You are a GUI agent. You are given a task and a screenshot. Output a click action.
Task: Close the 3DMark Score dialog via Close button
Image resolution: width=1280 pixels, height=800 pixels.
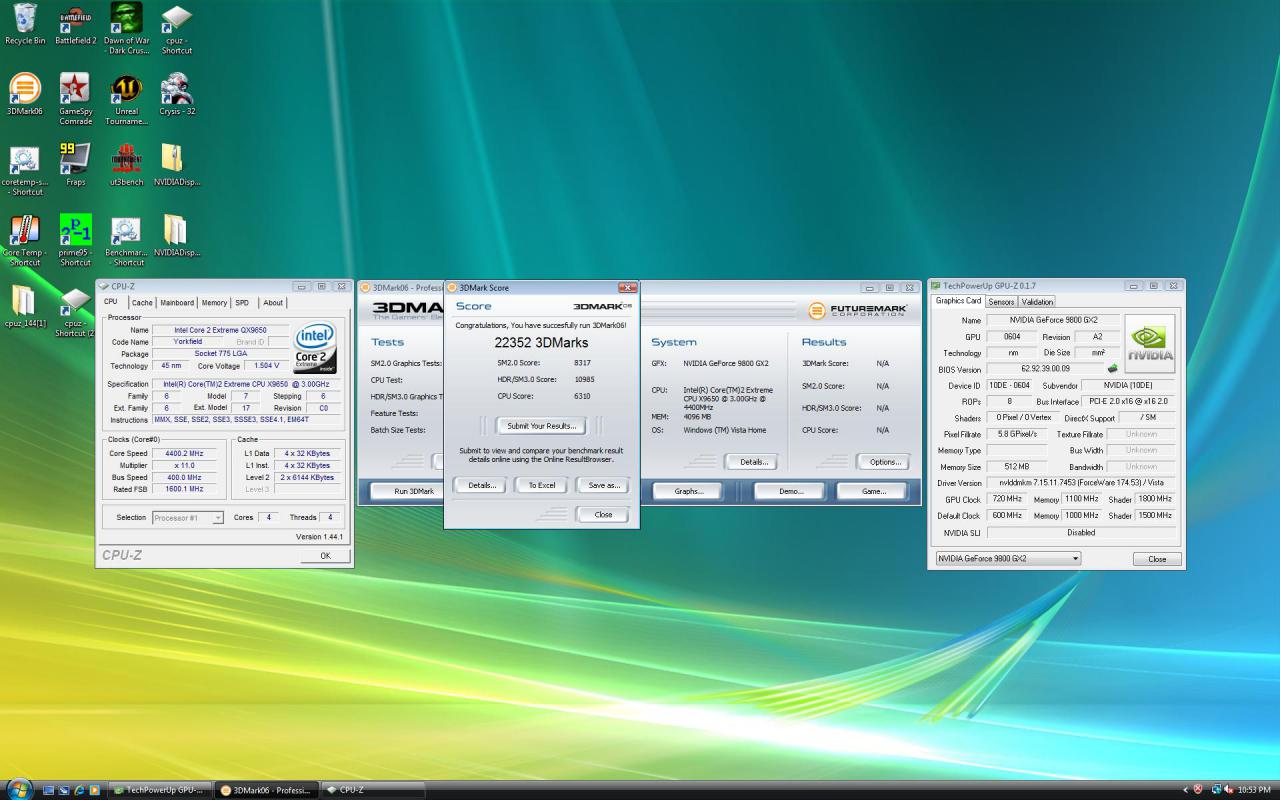(x=603, y=514)
